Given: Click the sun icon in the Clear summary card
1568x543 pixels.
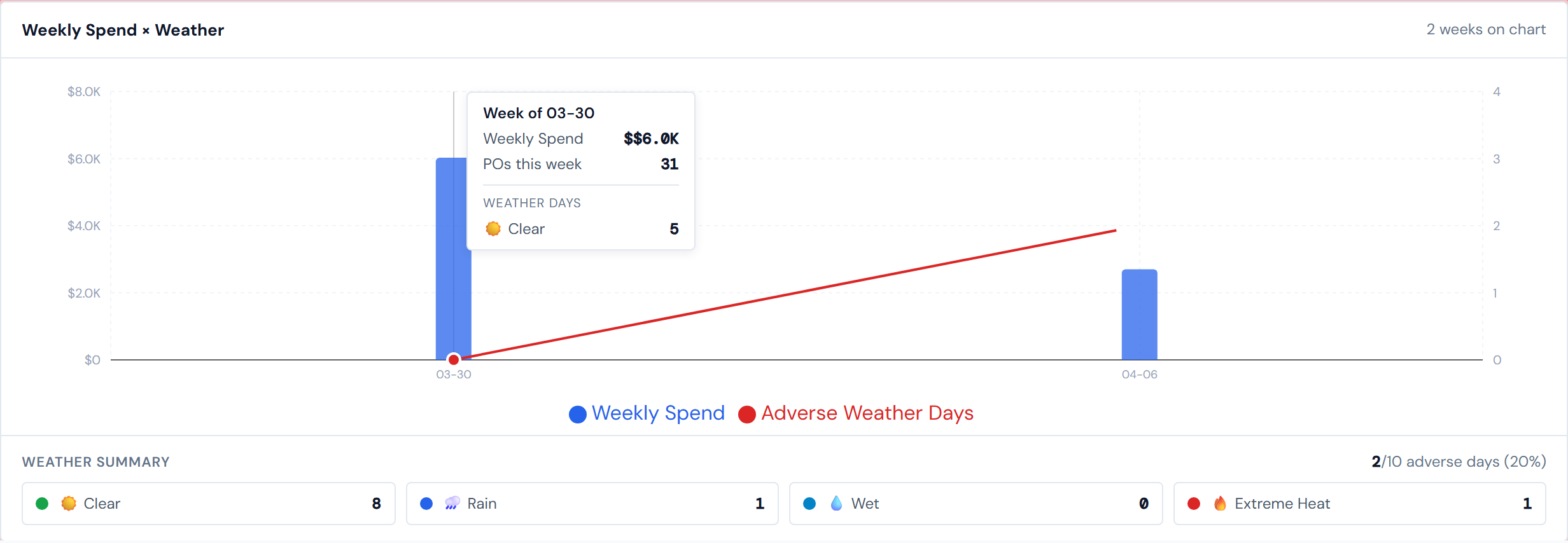Looking at the screenshot, I should tap(69, 503).
